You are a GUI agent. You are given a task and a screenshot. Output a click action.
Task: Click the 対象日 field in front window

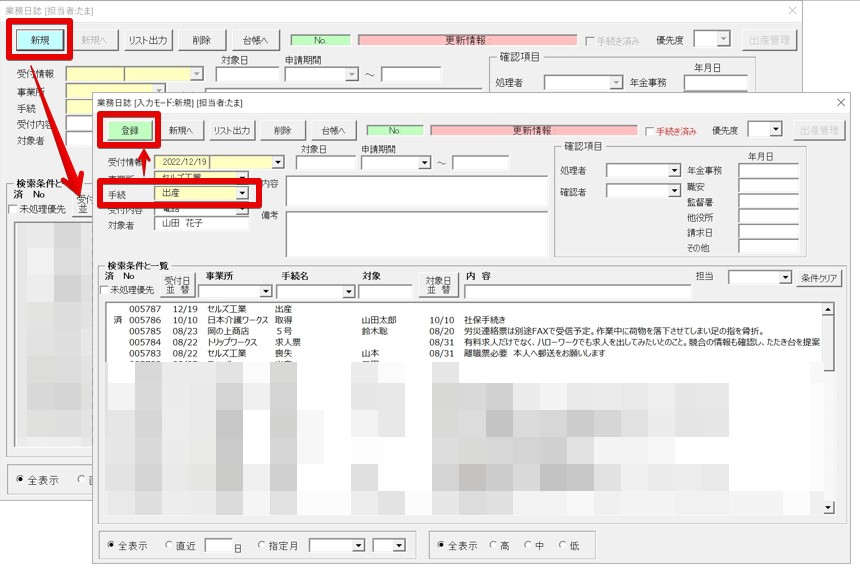pyautogui.click(x=326, y=163)
